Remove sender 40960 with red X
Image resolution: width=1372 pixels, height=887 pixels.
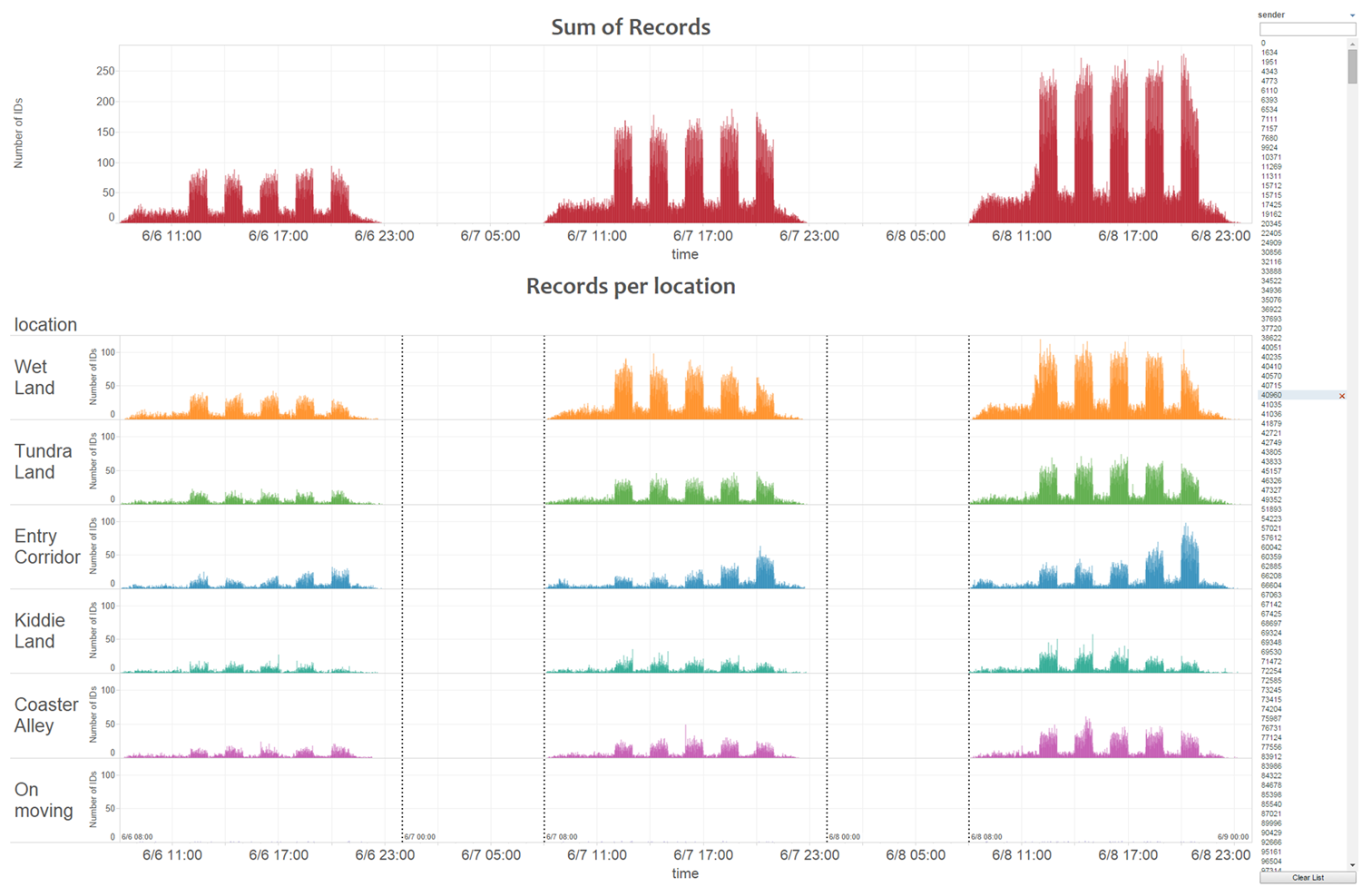point(1342,396)
